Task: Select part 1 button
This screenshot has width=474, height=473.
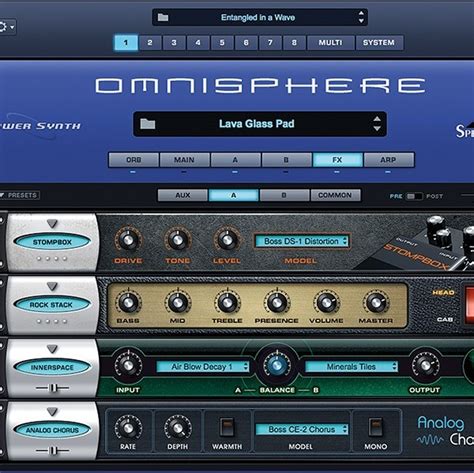Action: point(126,43)
